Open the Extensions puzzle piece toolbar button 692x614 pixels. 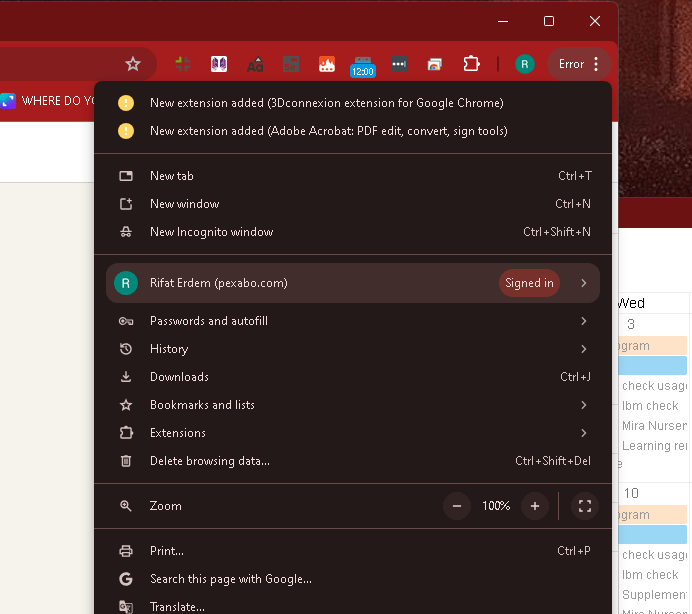pyautogui.click(x=471, y=64)
